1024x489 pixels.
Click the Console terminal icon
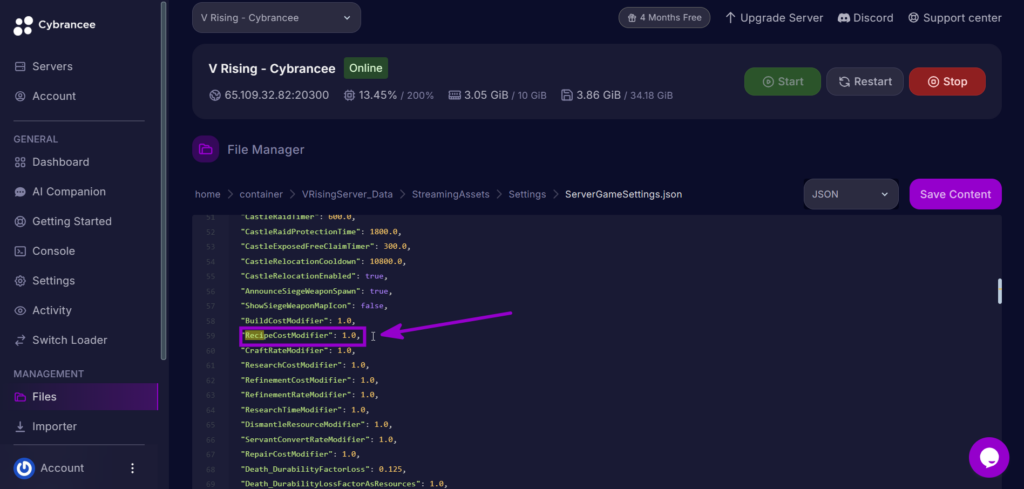tap(20, 251)
